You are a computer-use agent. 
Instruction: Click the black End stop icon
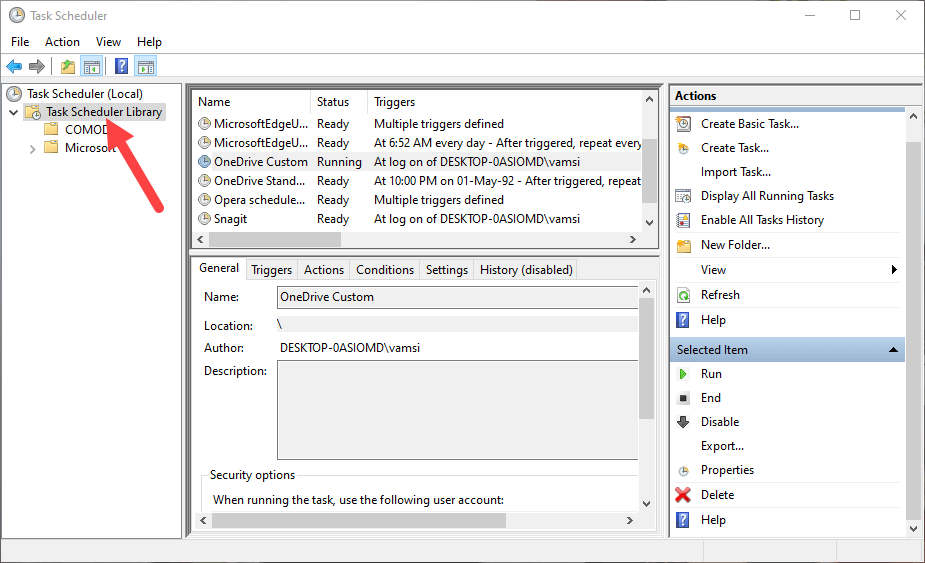[683, 398]
